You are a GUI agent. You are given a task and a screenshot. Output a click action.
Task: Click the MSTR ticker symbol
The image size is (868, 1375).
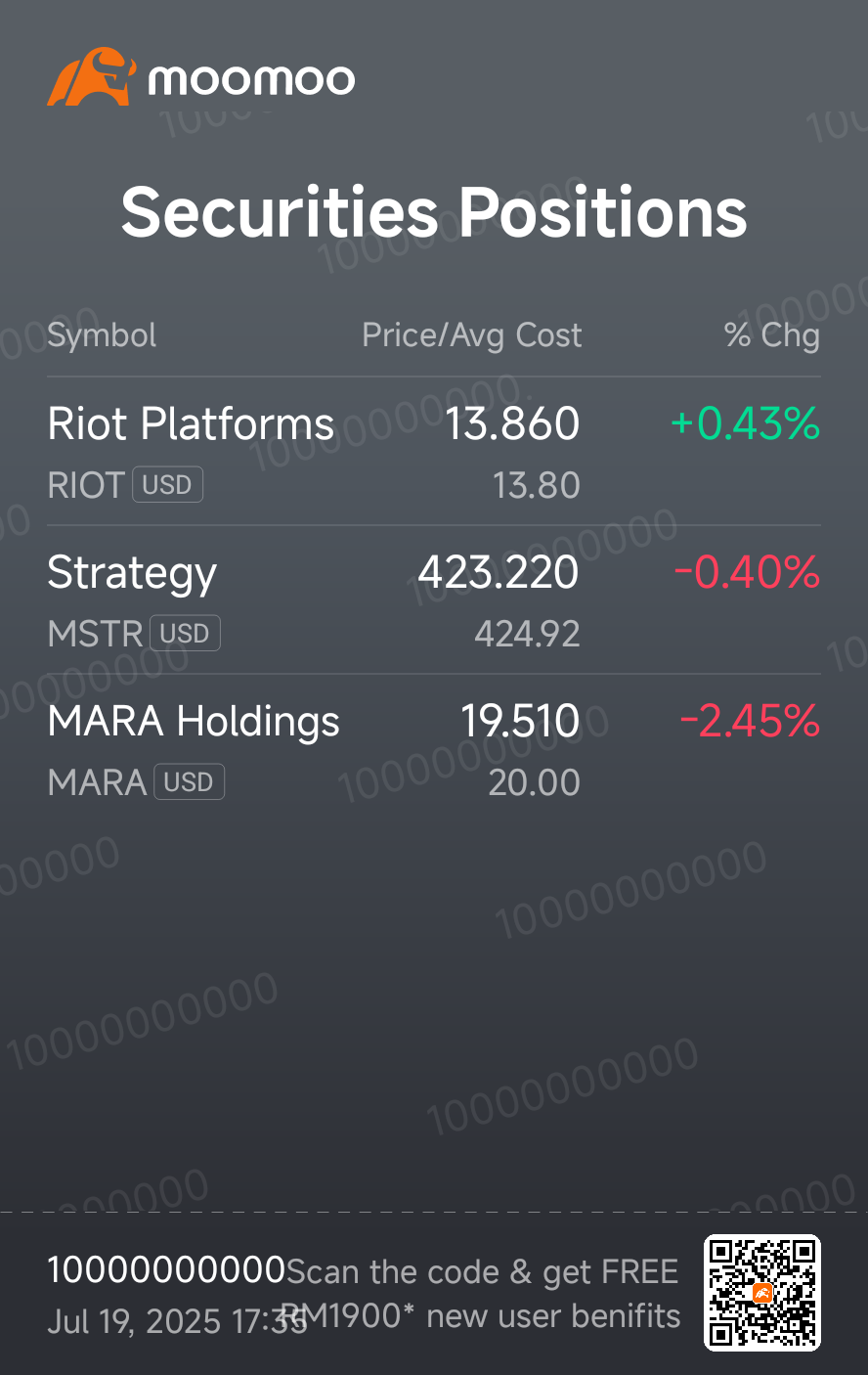95,634
